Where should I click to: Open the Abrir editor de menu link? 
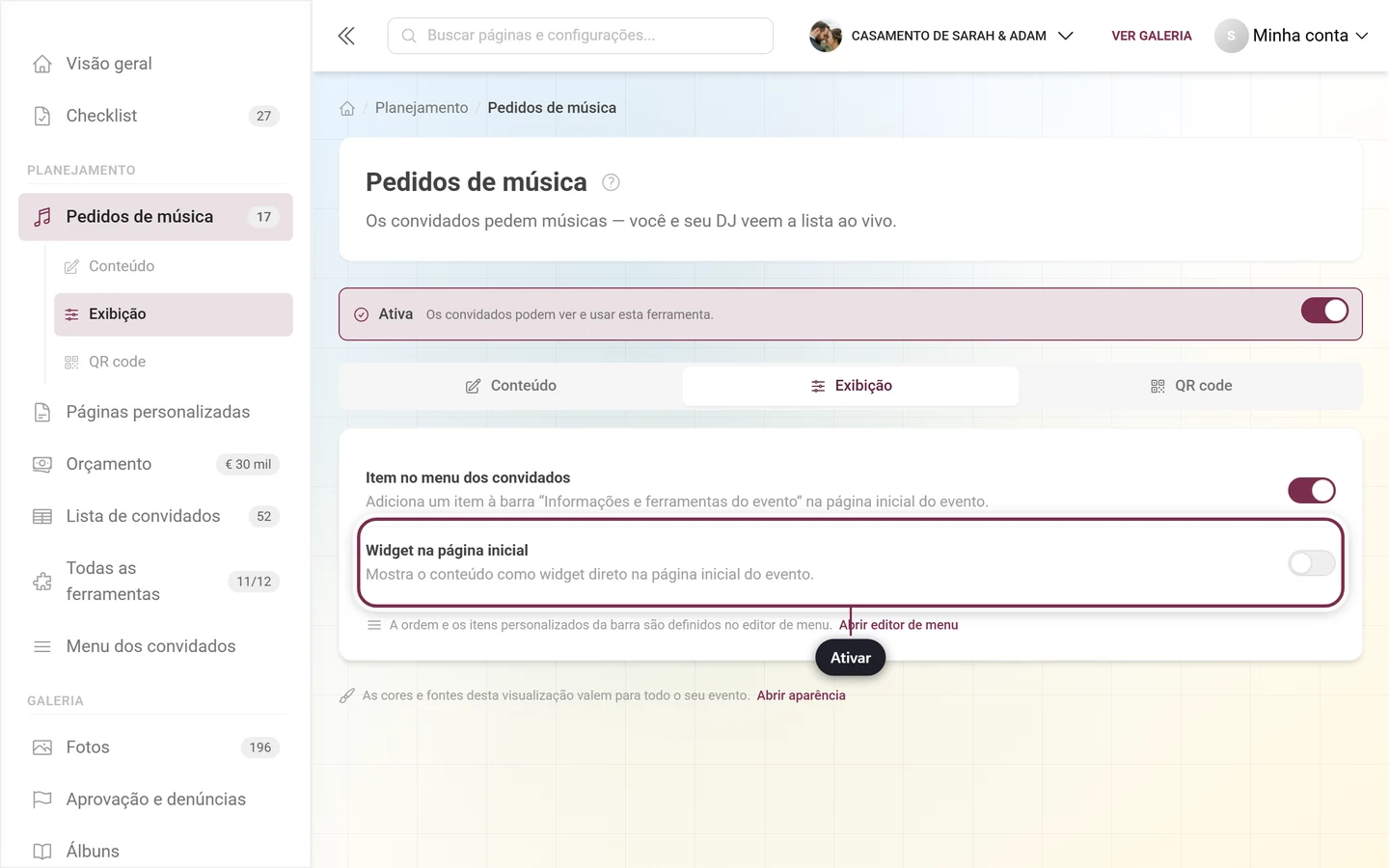point(899,625)
